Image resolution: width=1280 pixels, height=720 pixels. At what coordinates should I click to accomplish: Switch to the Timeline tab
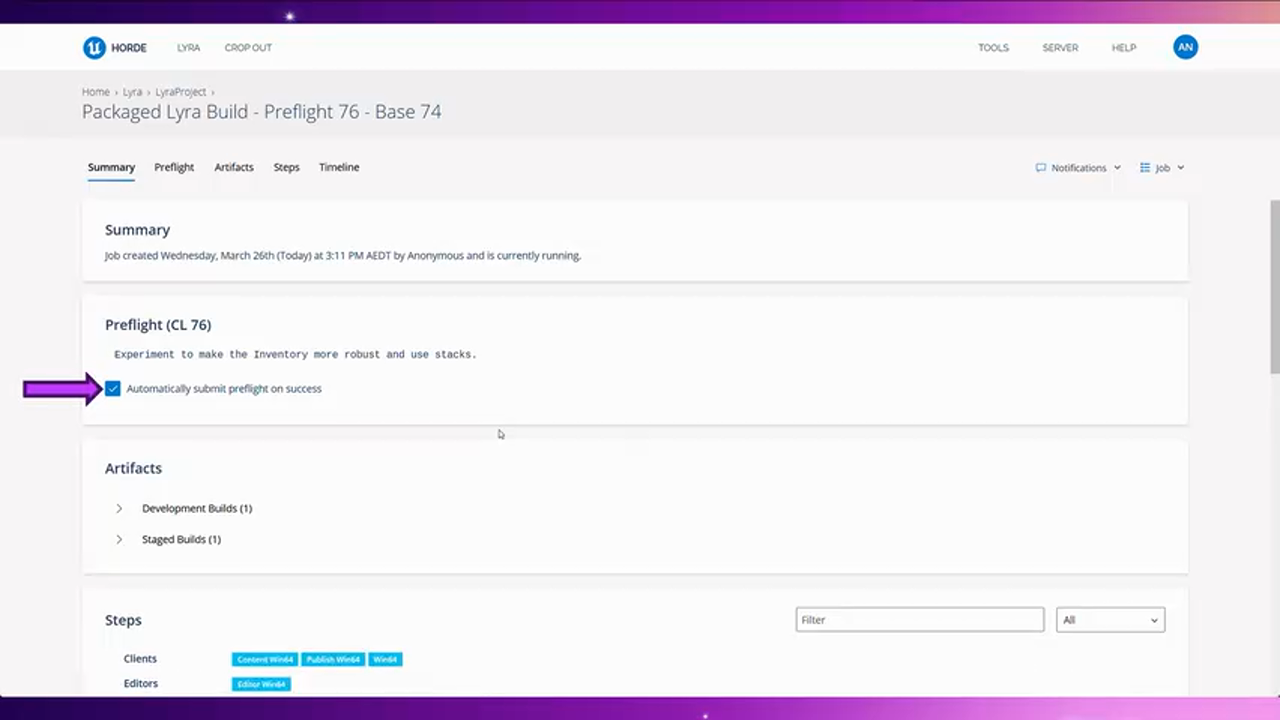(x=338, y=167)
